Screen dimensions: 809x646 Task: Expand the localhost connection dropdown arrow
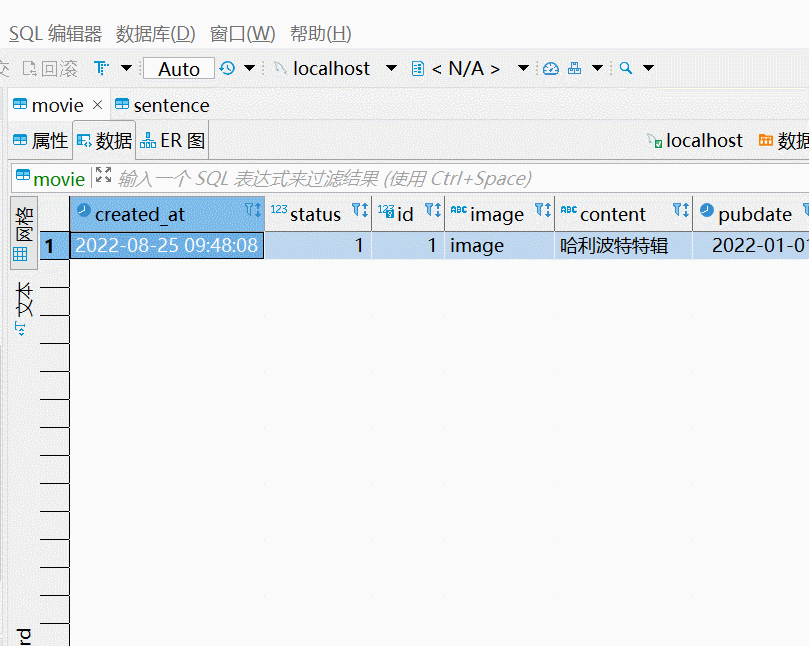point(392,68)
